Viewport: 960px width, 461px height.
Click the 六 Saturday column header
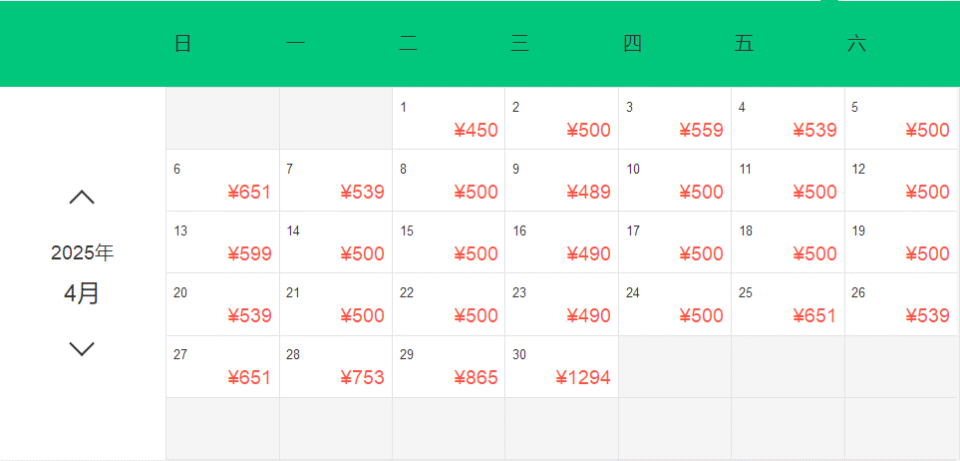(x=856, y=44)
